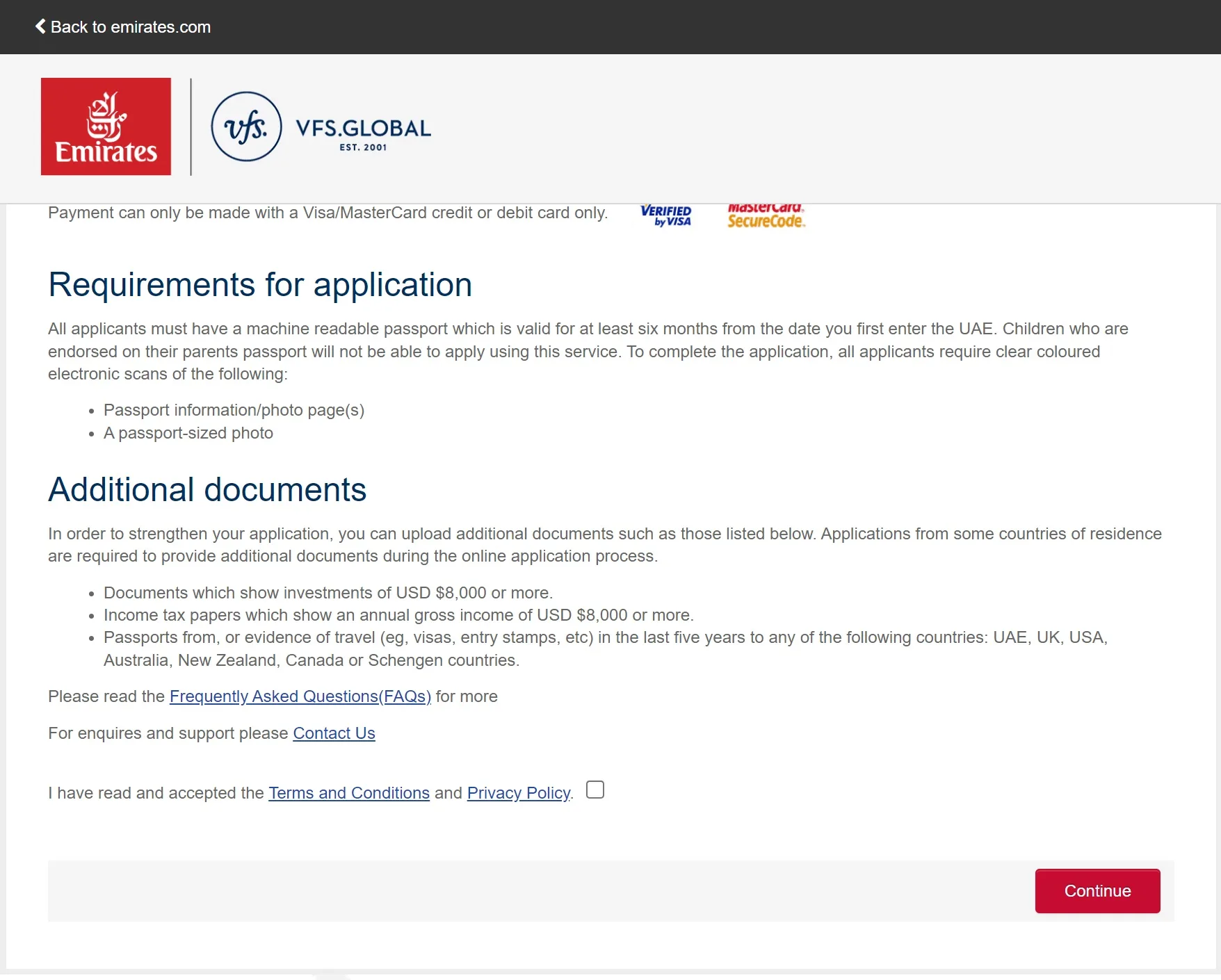
Task: Open the Contact Us link
Action: click(334, 733)
